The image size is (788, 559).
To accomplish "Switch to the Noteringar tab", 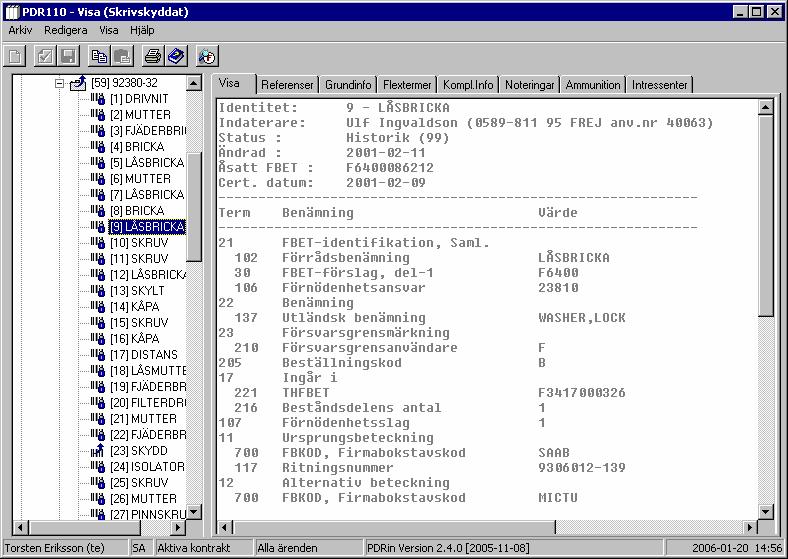I will pyautogui.click(x=530, y=85).
